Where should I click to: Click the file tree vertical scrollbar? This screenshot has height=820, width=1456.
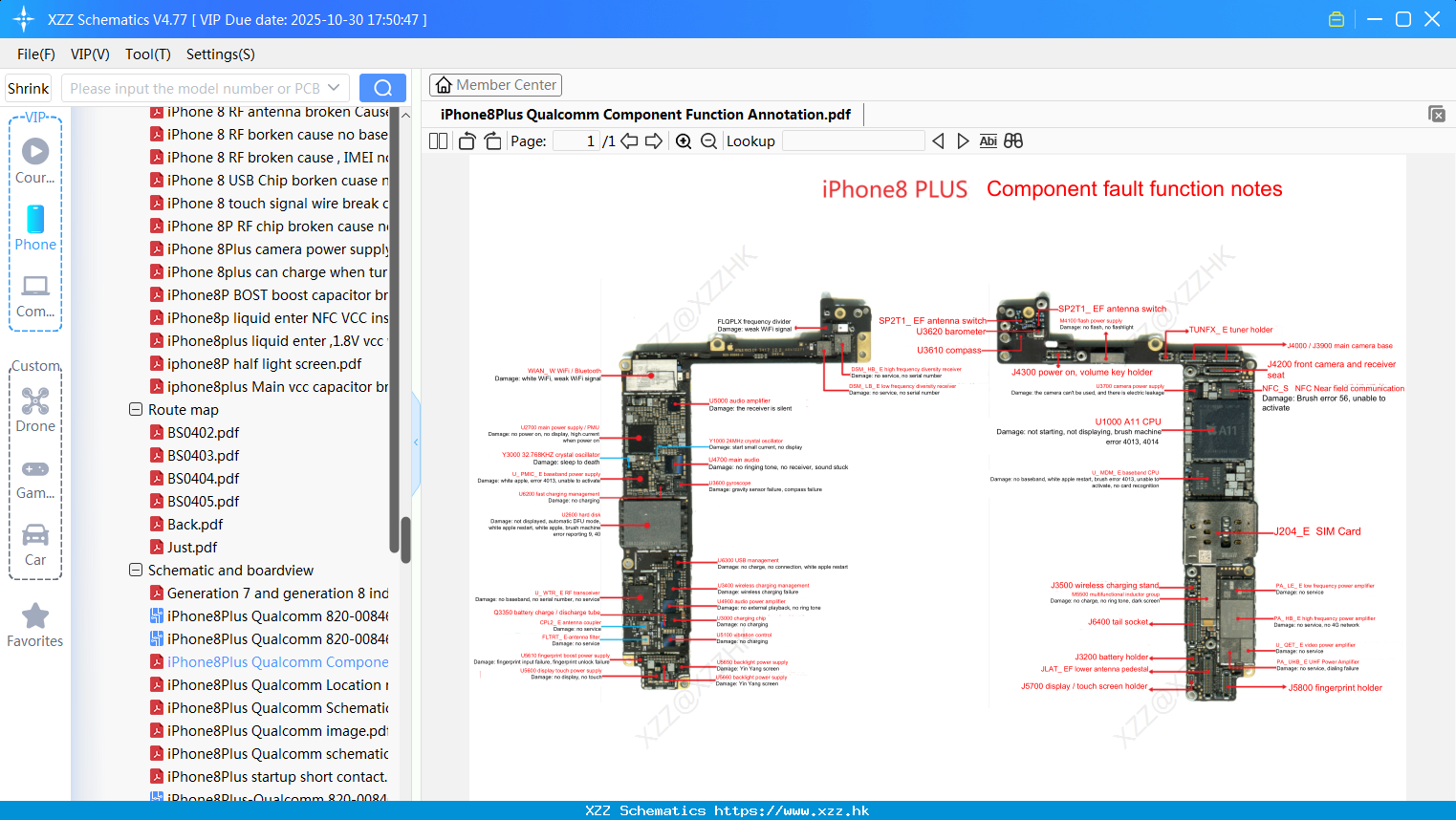point(405,540)
